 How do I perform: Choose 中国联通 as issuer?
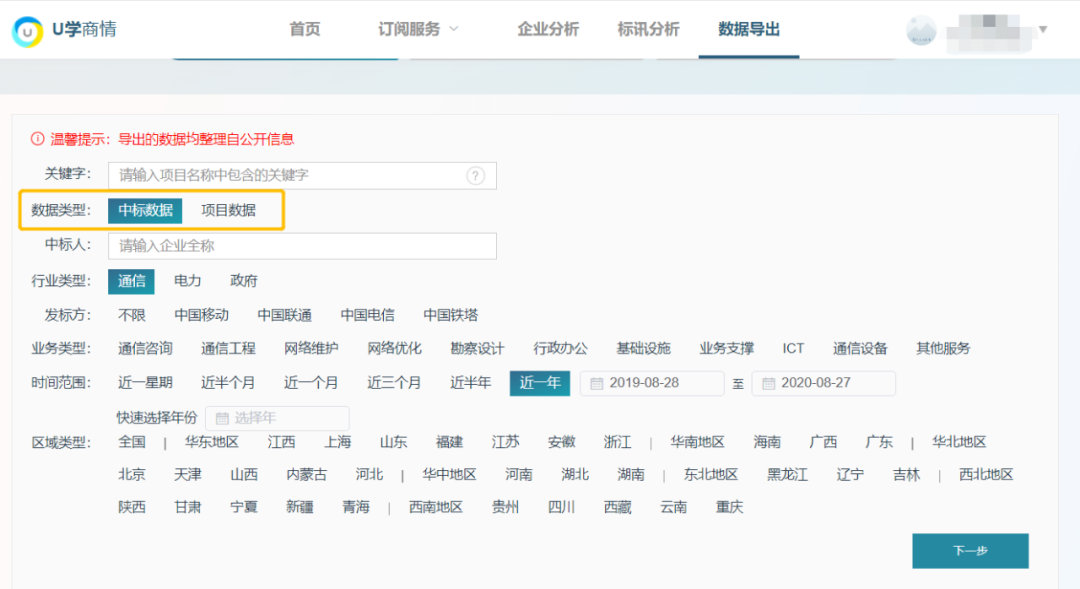tap(284, 316)
